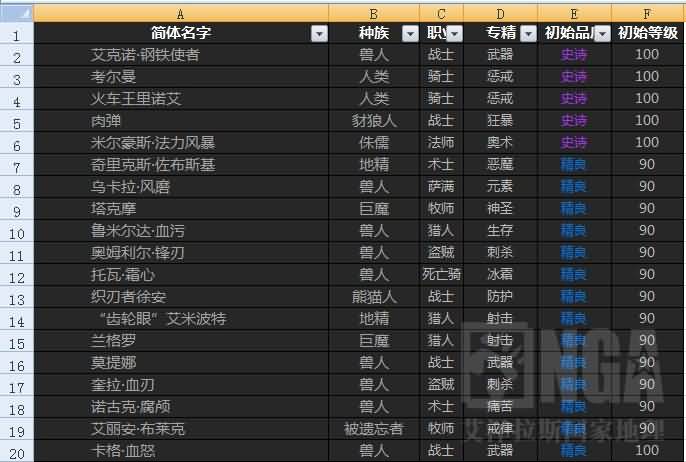Click cell 奥姆利尔·锋刃
This screenshot has height=462, width=686.
point(181,253)
